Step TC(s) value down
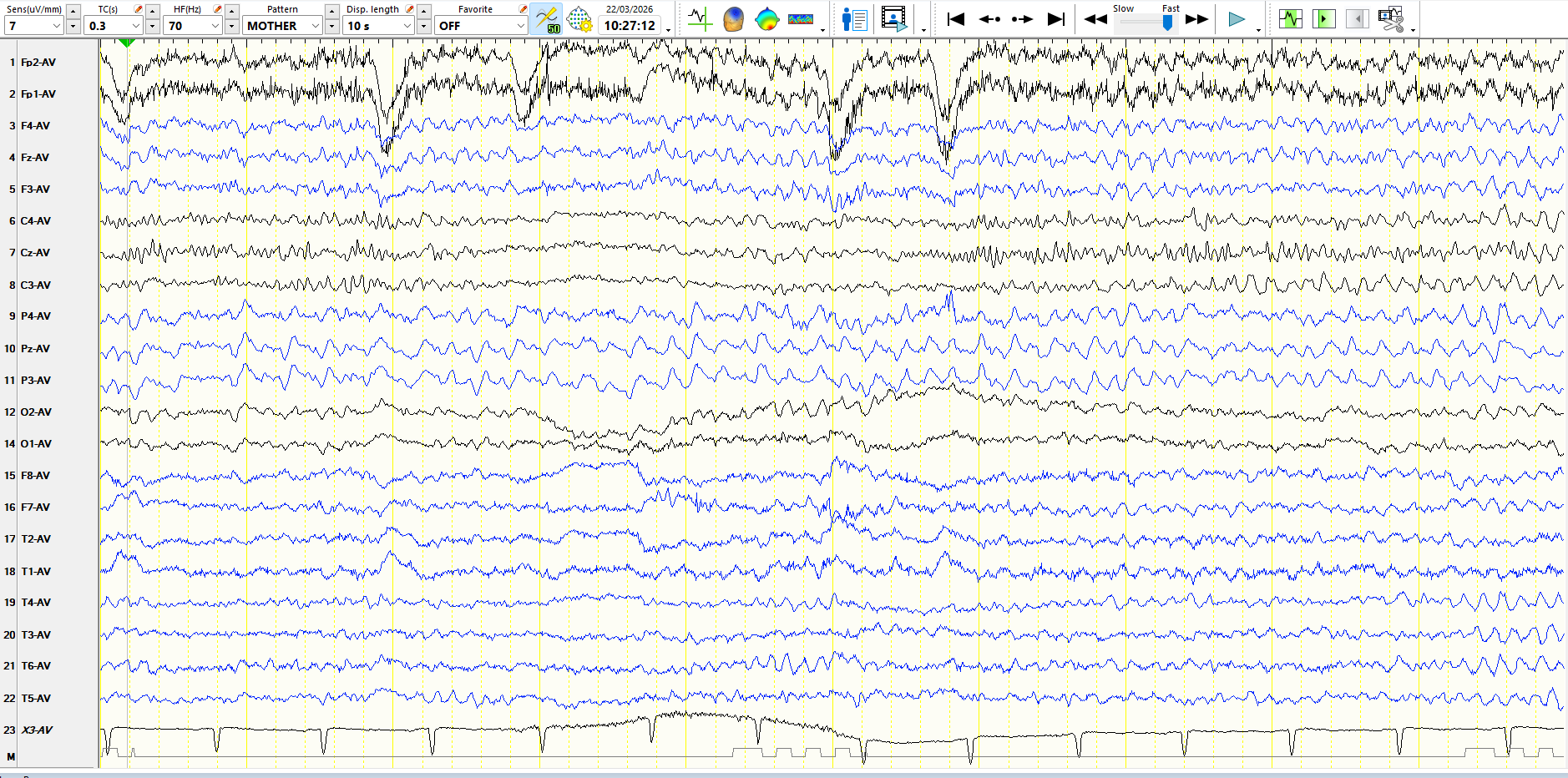The image size is (1568, 778). tap(153, 26)
